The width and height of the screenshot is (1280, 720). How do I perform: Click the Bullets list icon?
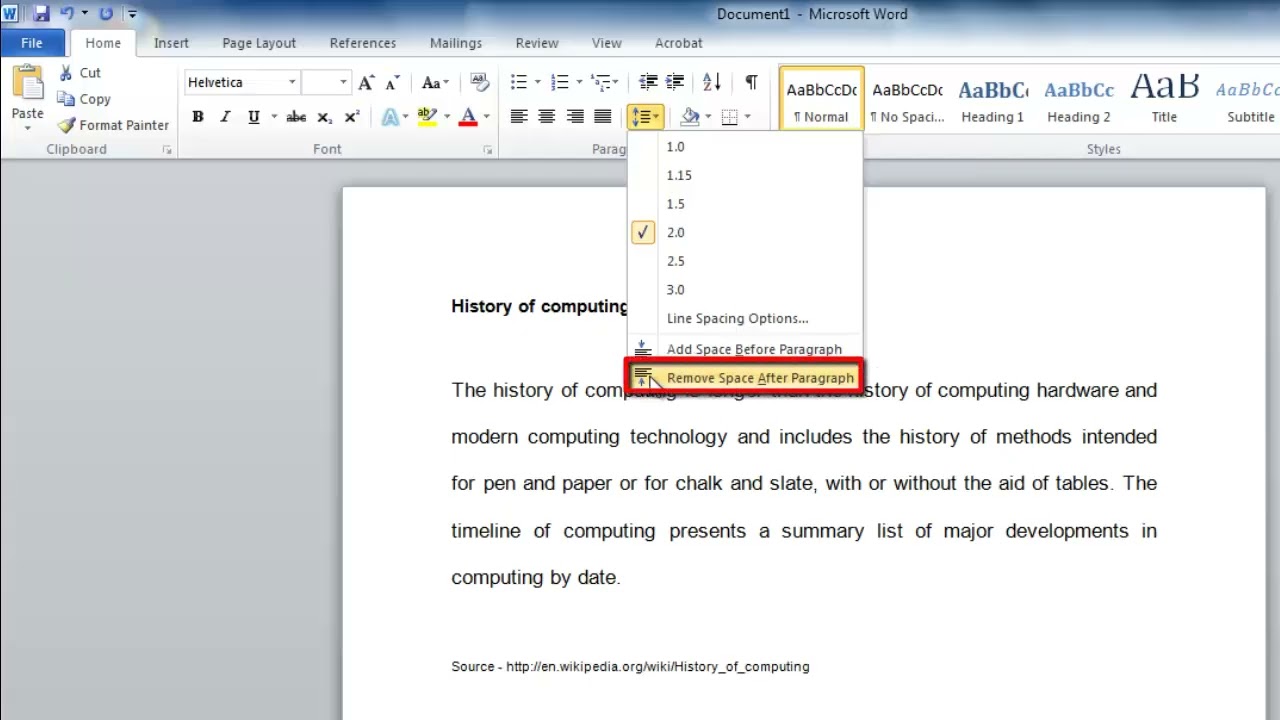(518, 82)
